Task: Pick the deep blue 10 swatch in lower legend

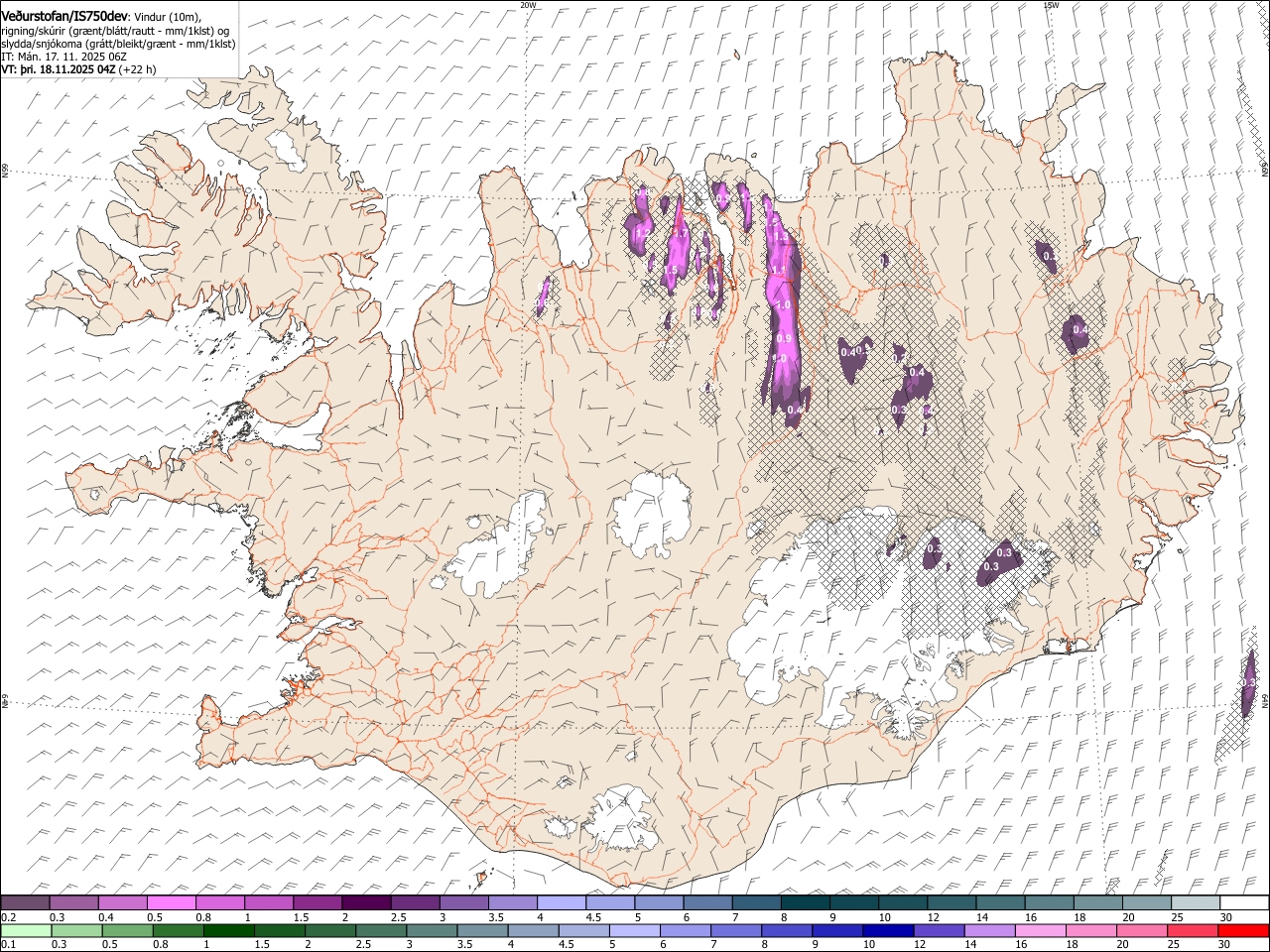Action: [x=888, y=930]
